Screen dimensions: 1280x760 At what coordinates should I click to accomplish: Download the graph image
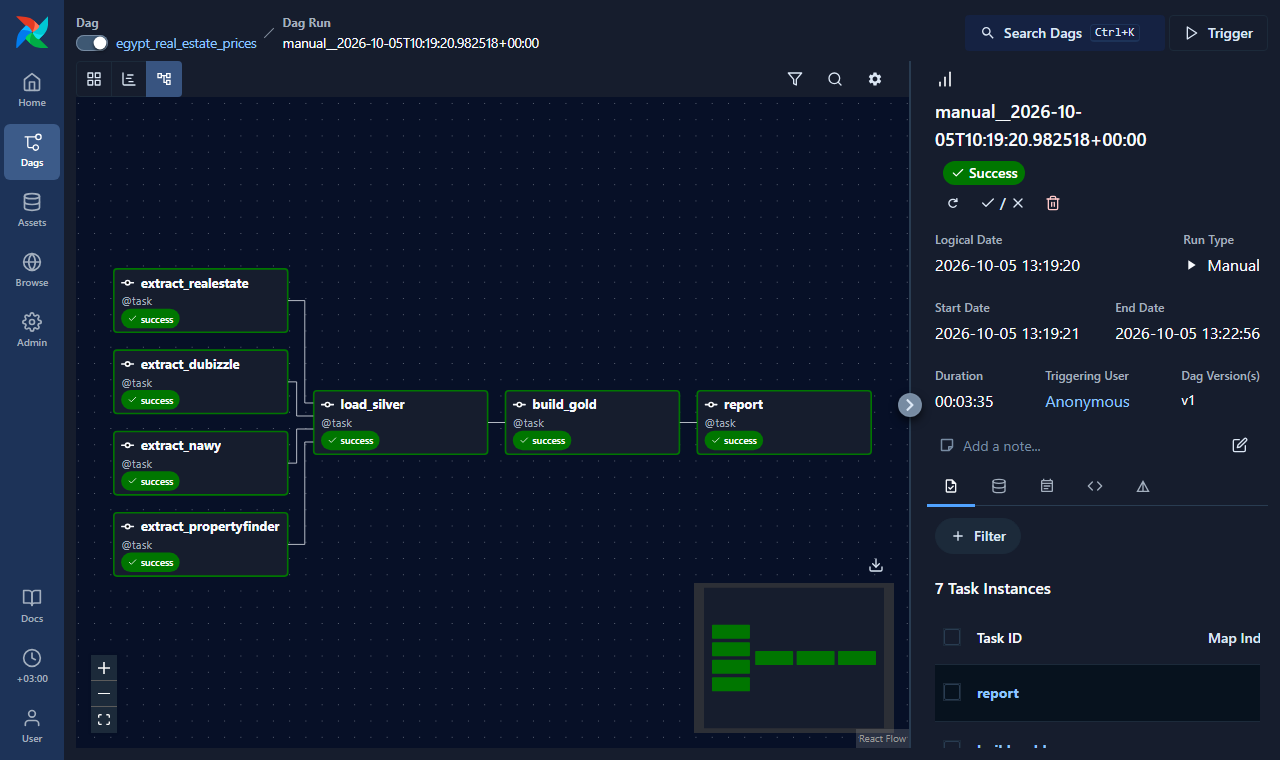point(876,565)
